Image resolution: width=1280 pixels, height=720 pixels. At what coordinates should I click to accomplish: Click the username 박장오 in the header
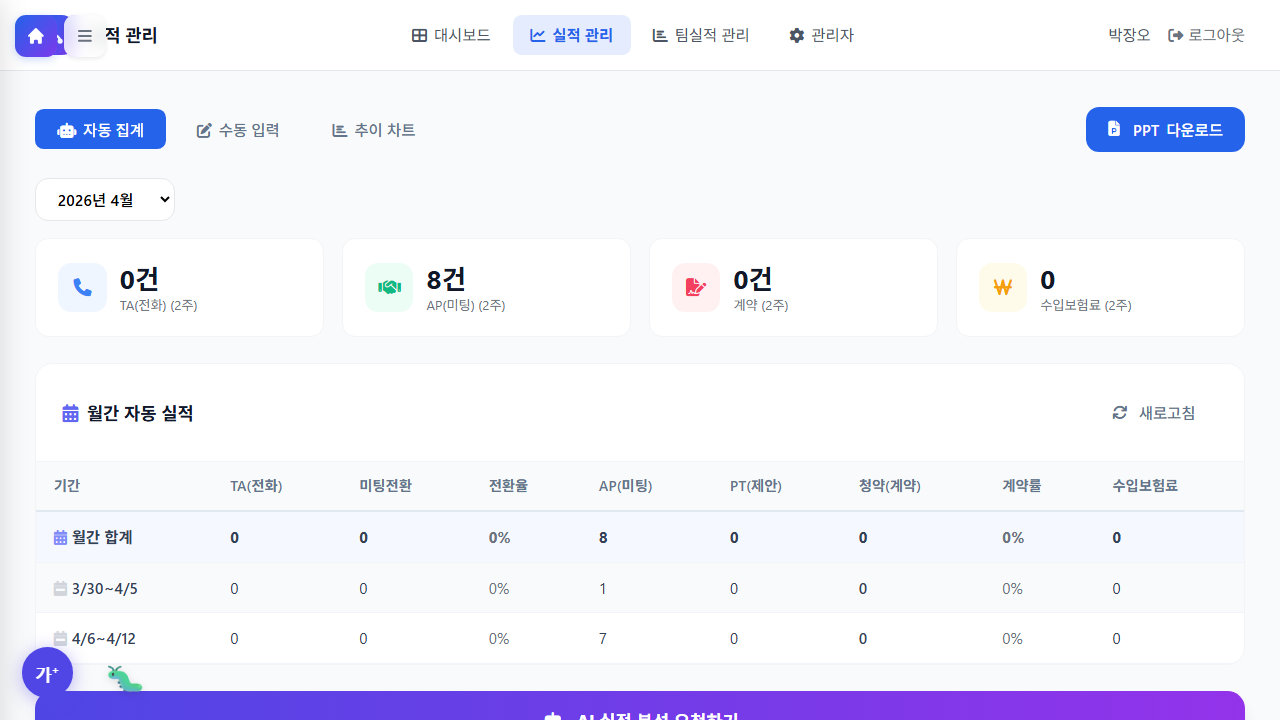1128,34
